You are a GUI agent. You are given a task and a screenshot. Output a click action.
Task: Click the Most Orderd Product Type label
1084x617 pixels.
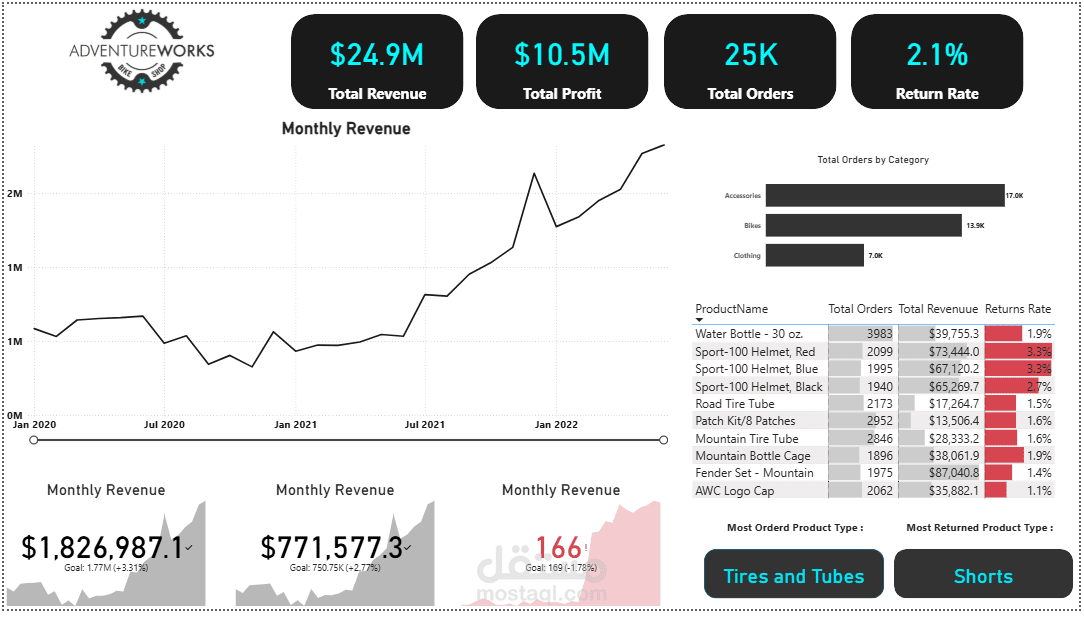(795, 528)
